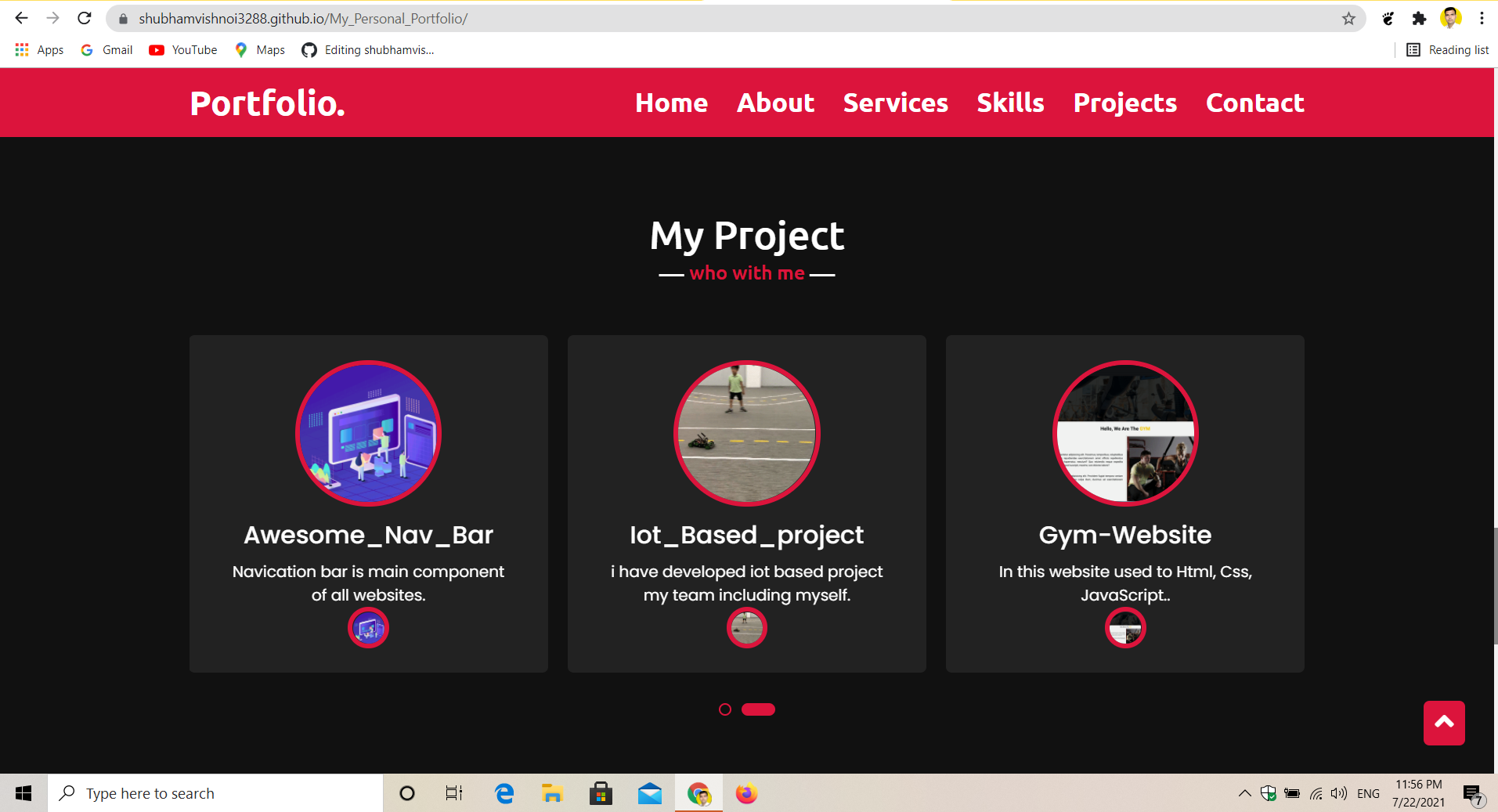Open the Apps bookmark shortcut
The image size is (1498, 812).
tap(39, 50)
